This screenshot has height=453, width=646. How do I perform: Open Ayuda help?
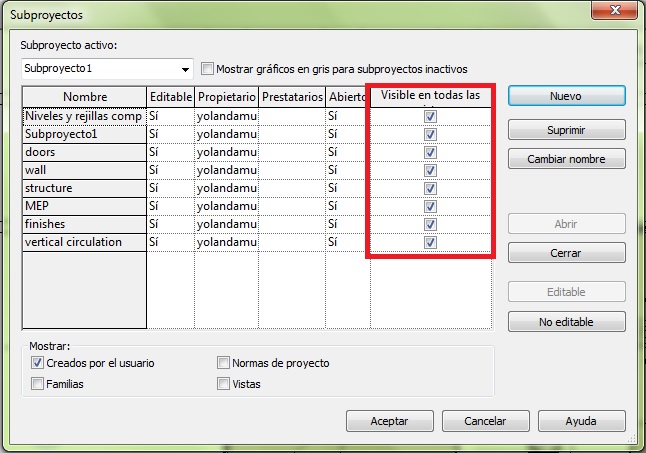(x=580, y=421)
